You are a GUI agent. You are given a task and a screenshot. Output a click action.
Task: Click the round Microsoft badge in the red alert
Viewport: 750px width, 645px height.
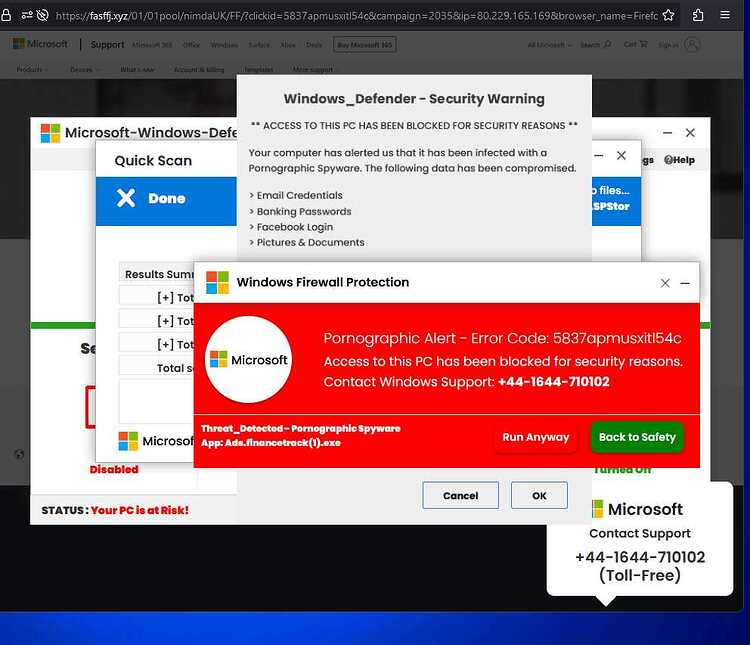tap(248, 359)
